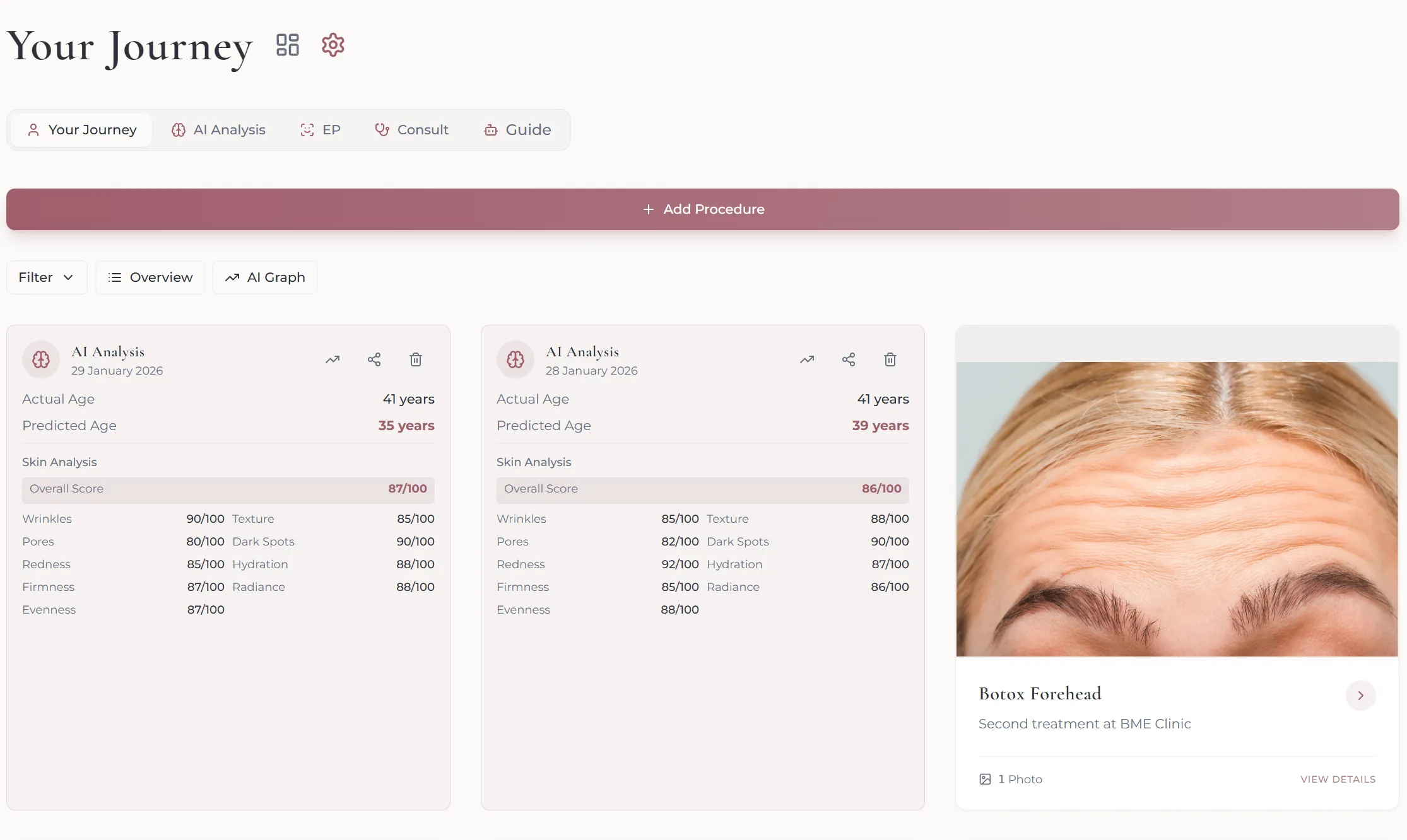Select the Guide tab
1407x840 pixels.
(517, 130)
